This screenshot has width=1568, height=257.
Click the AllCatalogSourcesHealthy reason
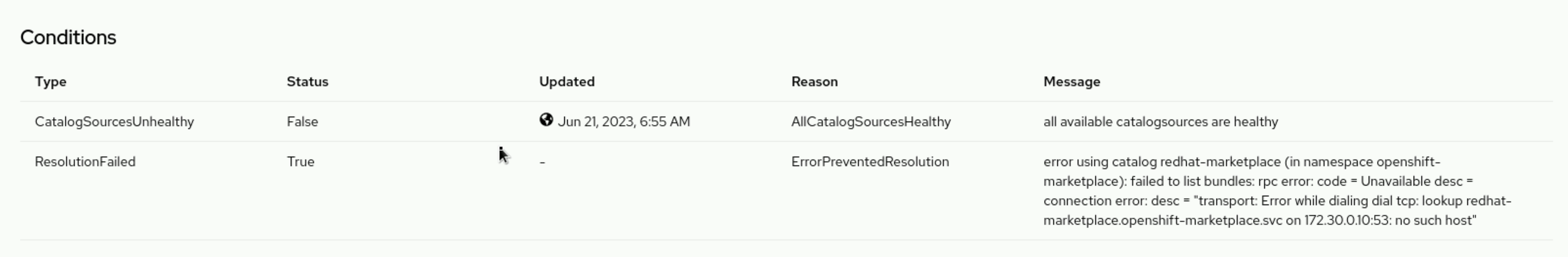(871, 122)
